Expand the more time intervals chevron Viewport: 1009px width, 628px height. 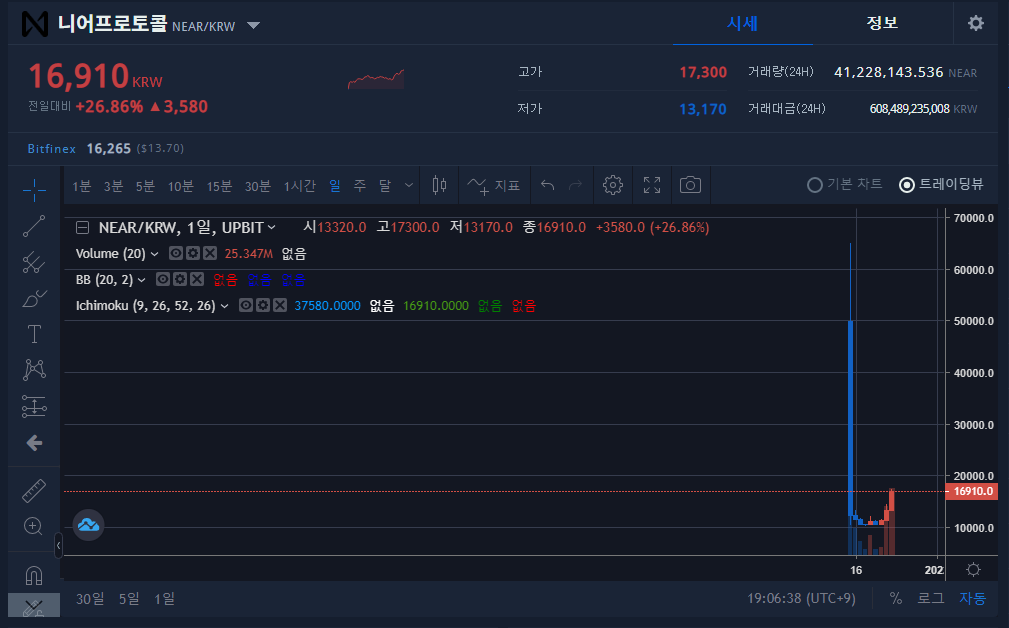pos(409,185)
